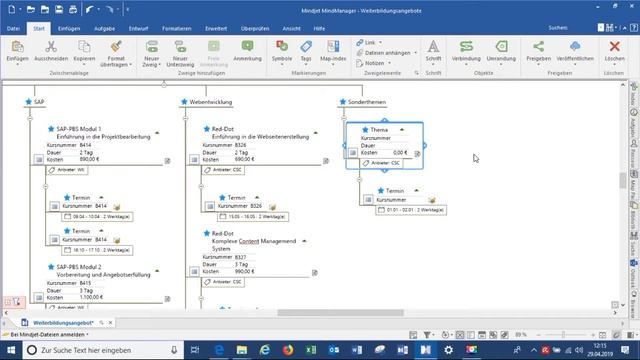
Task: Open the Schrift font settings
Action: 433,47
